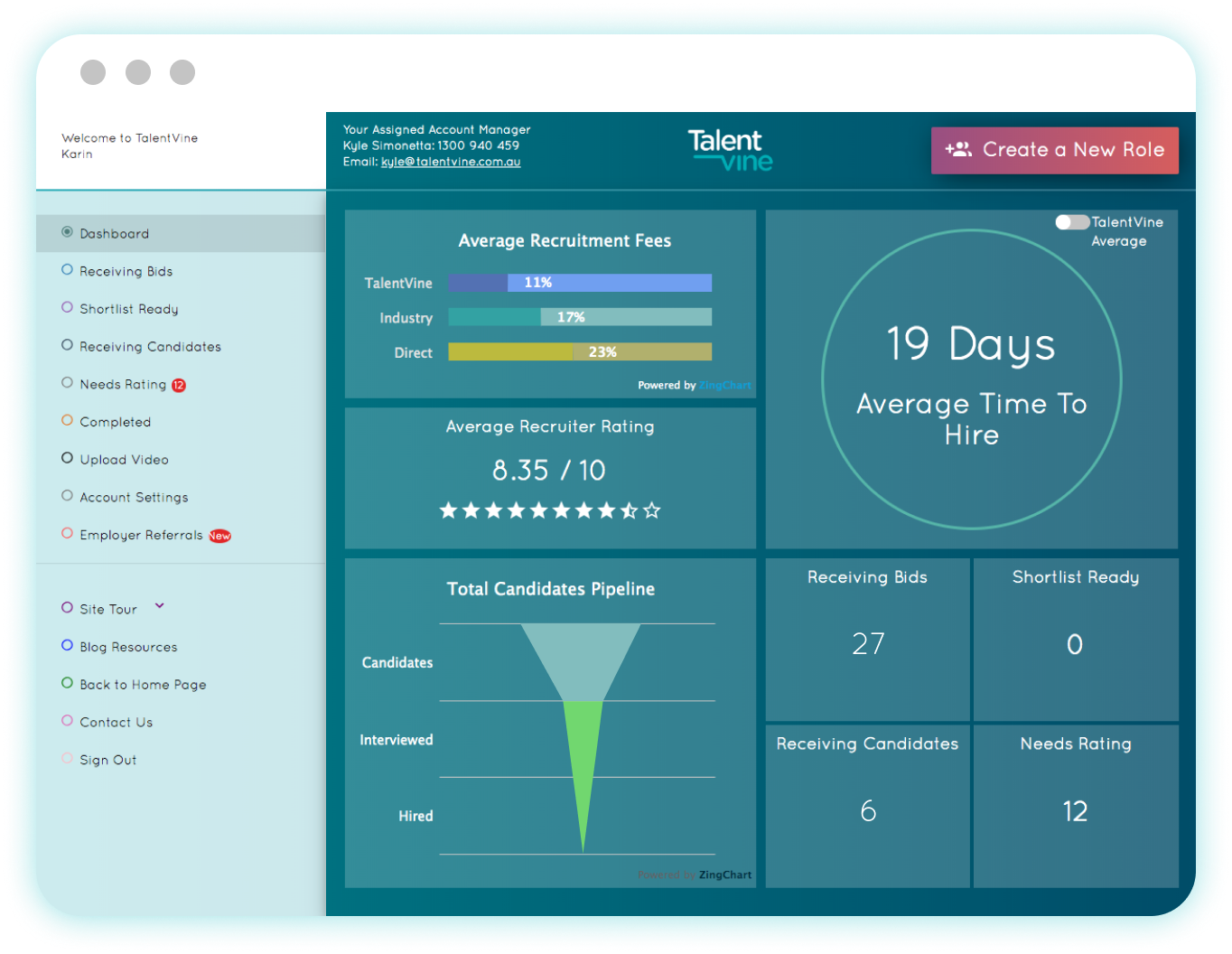Click the Contact Us circle icon

click(x=67, y=721)
